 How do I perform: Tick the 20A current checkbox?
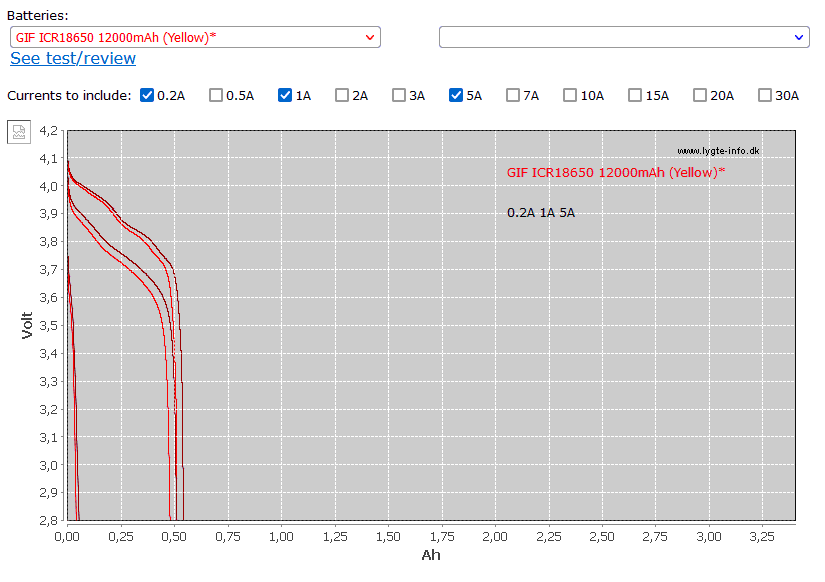click(x=700, y=95)
